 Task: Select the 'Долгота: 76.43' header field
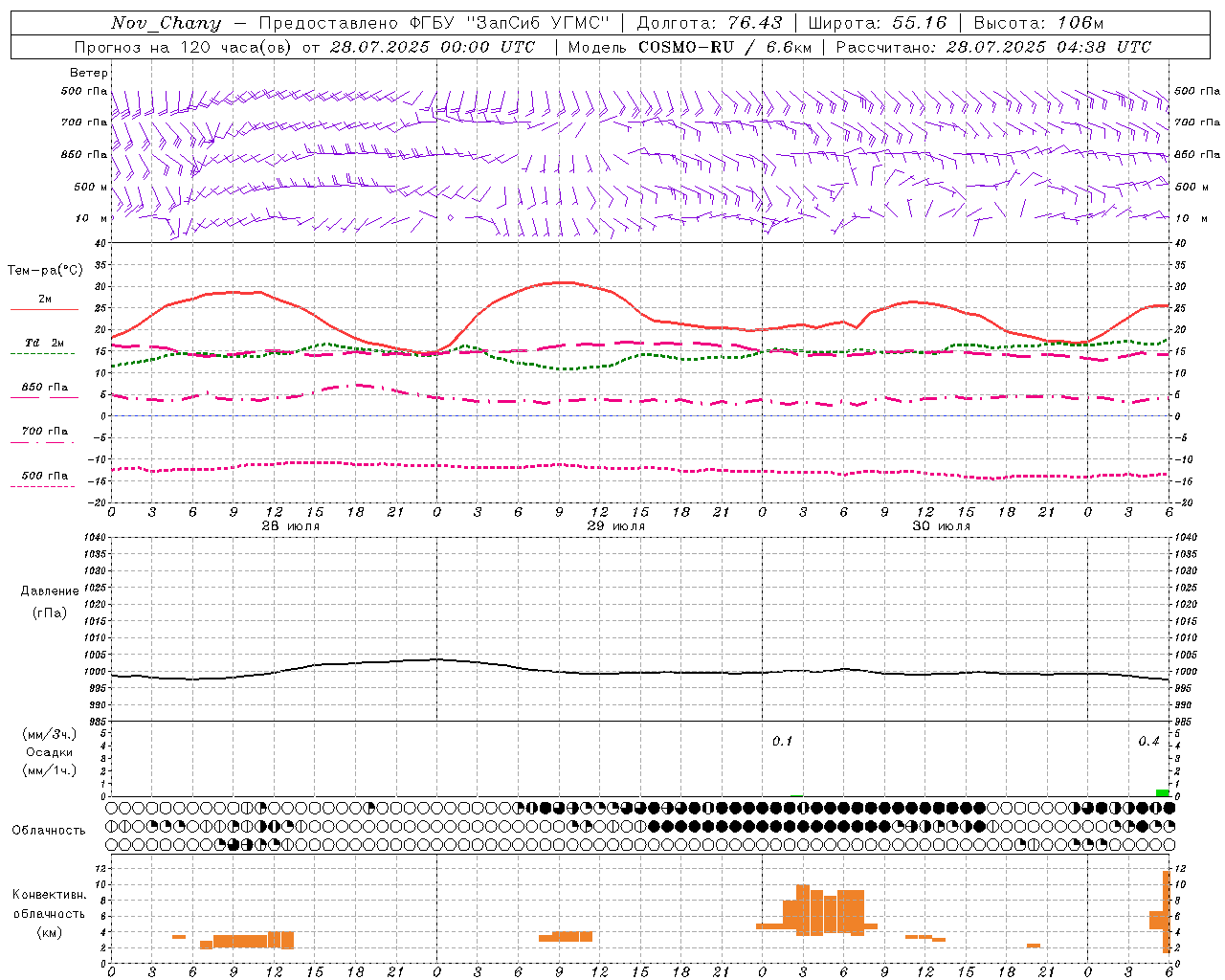click(709, 23)
